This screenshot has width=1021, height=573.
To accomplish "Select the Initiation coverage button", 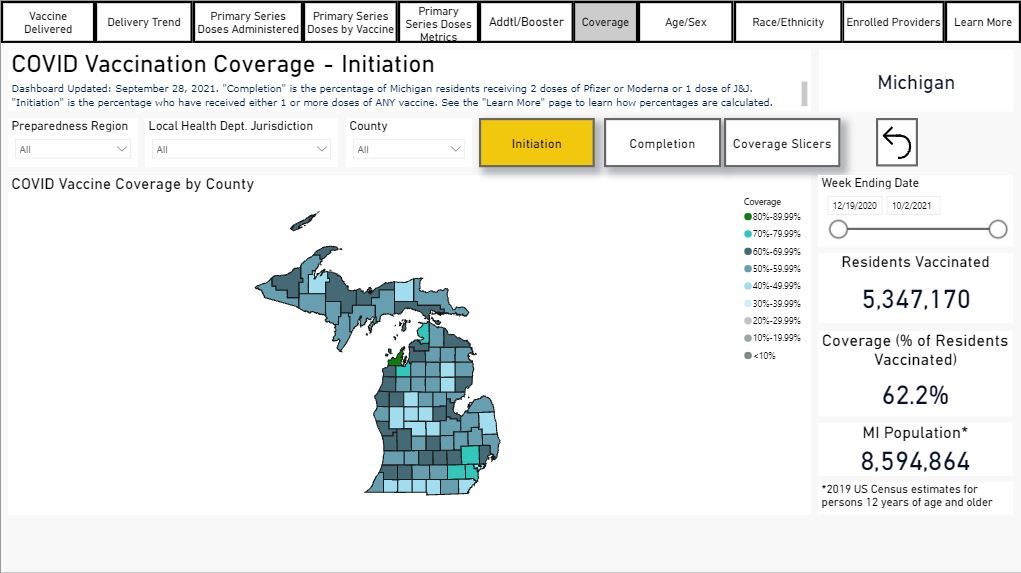I will 537,143.
